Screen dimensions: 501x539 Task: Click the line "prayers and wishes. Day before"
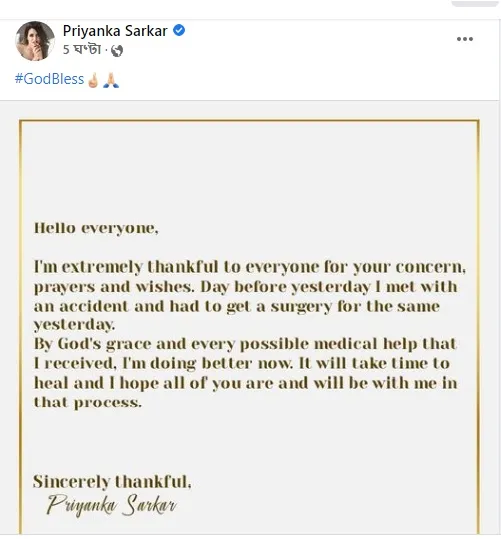click(246, 287)
